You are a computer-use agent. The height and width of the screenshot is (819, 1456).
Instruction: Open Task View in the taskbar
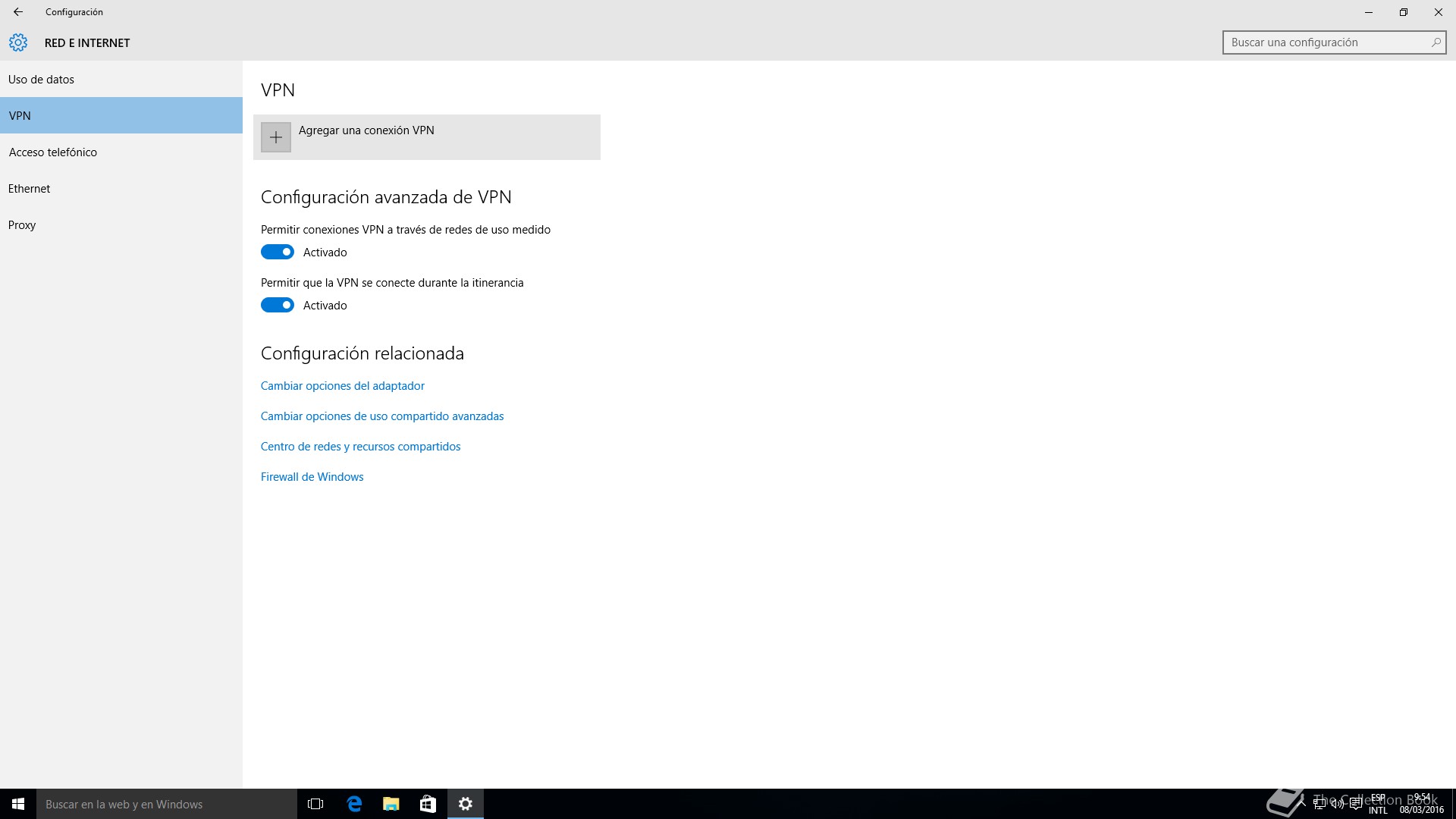315,804
